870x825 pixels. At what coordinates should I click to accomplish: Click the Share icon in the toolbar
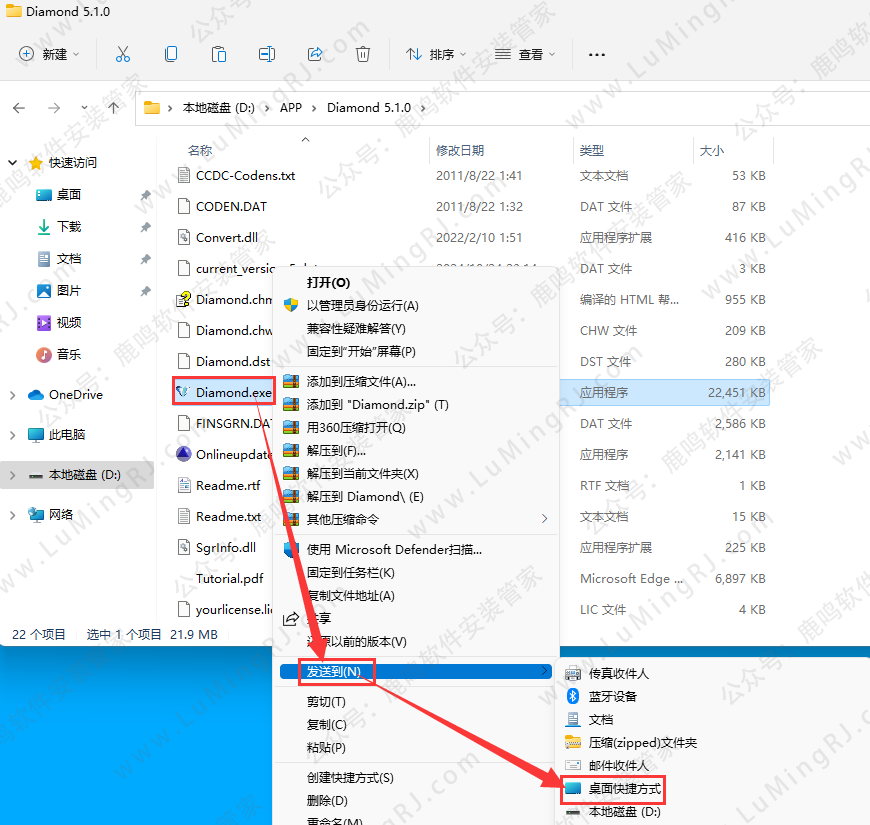coord(315,54)
